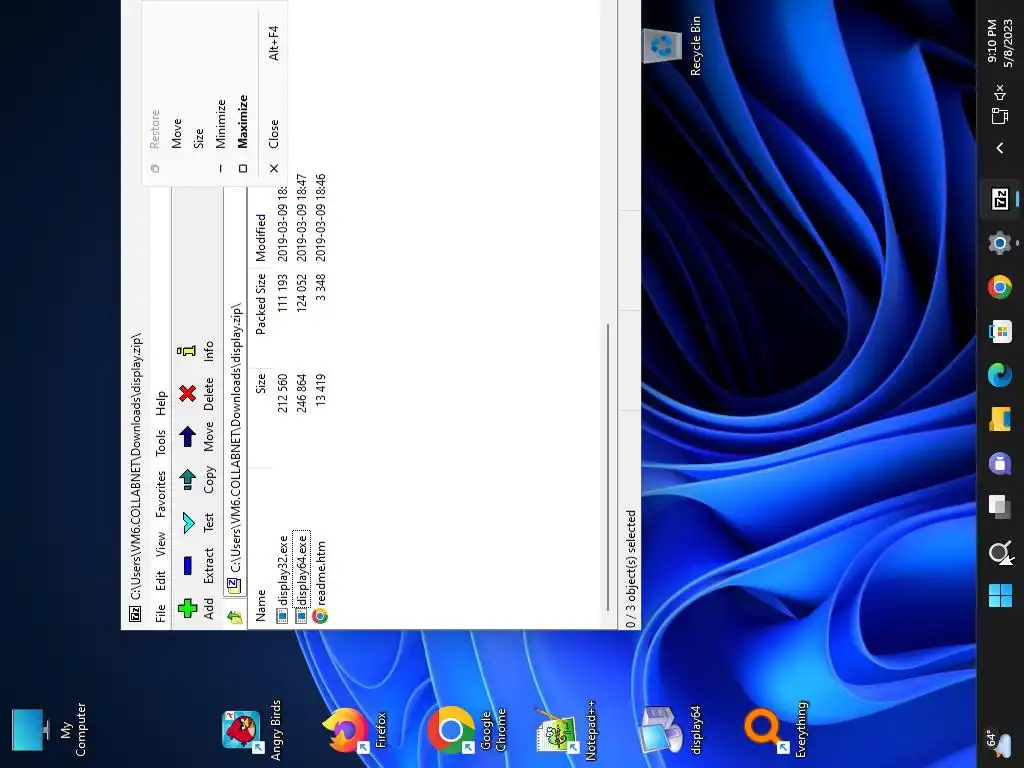Open the Chat app on the taskbar
Viewport: 1024px width, 768px height.
pos(1000,463)
